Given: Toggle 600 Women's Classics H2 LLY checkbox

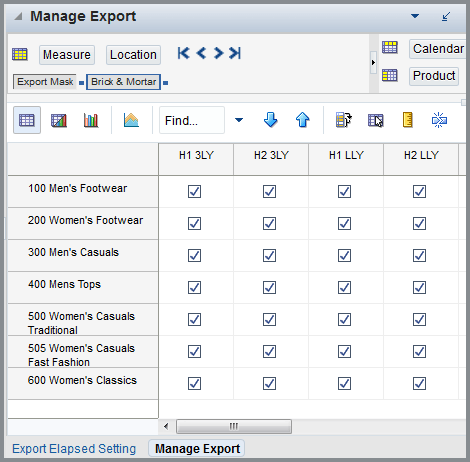Looking at the screenshot, I should 419,384.
